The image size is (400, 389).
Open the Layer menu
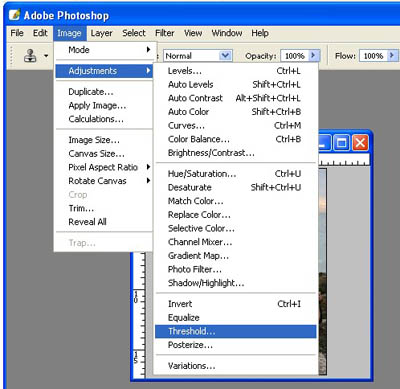point(101,33)
